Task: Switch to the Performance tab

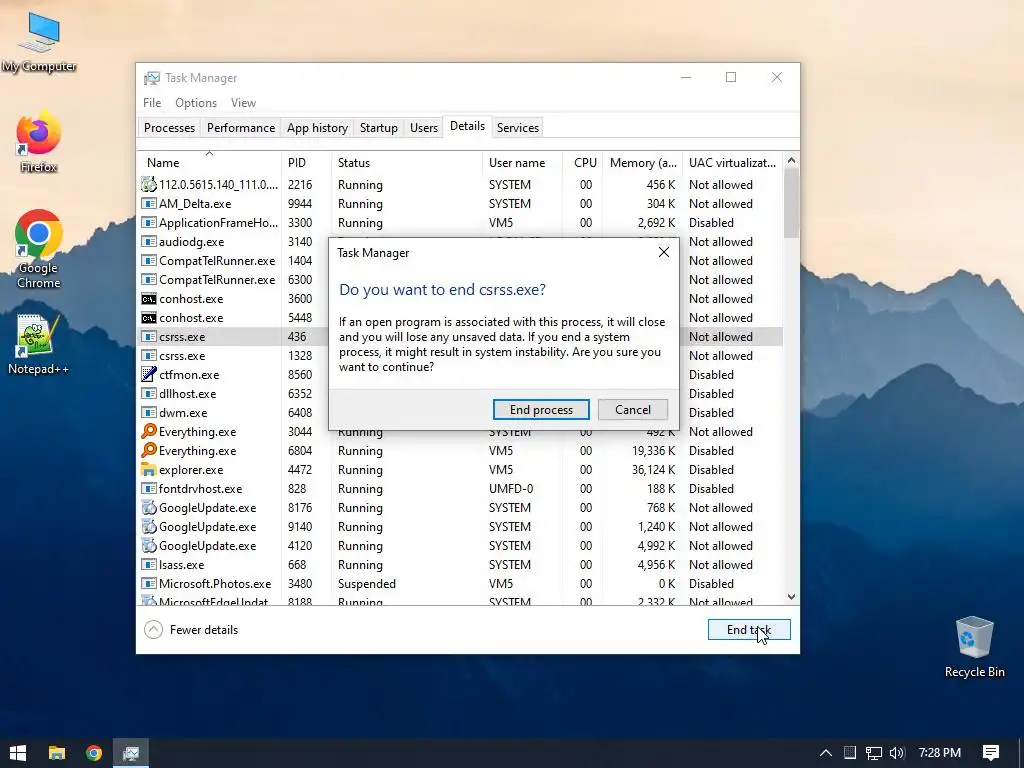Action: click(241, 127)
